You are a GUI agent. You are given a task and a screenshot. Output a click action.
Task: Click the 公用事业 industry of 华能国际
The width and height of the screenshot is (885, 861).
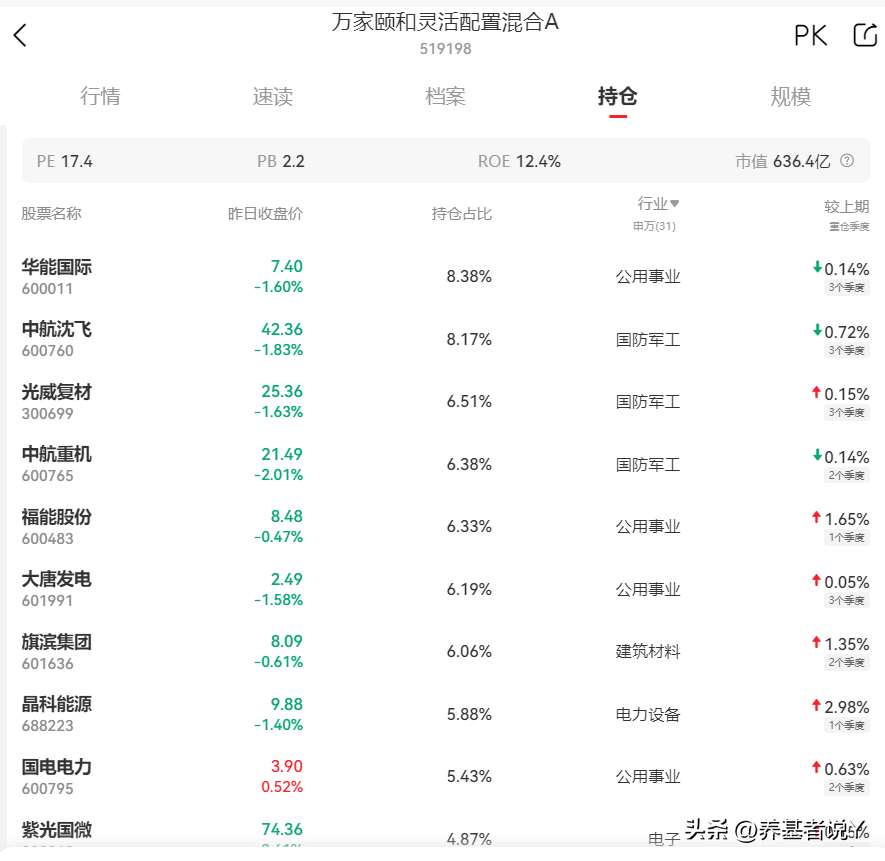648,276
